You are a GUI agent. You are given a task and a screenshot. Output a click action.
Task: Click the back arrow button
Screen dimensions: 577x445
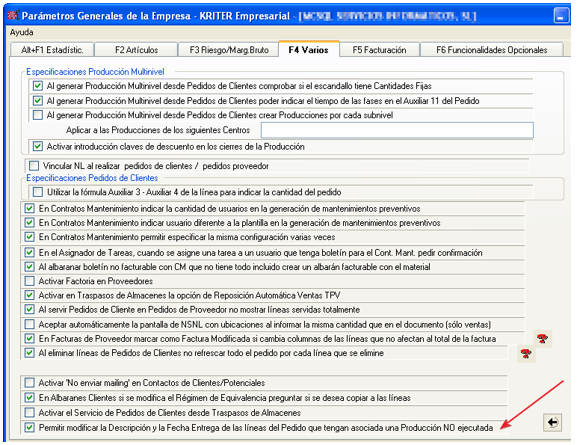pyautogui.click(x=552, y=422)
